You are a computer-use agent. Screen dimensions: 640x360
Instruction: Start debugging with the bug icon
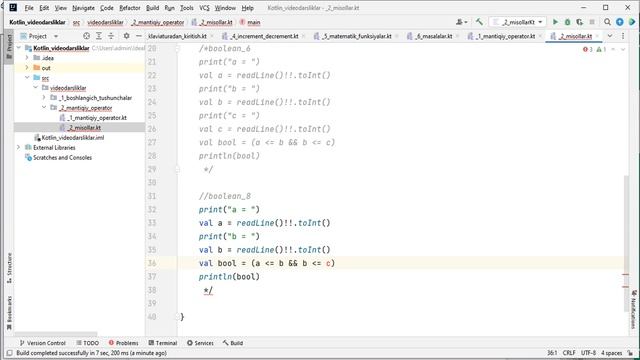coord(567,22)
